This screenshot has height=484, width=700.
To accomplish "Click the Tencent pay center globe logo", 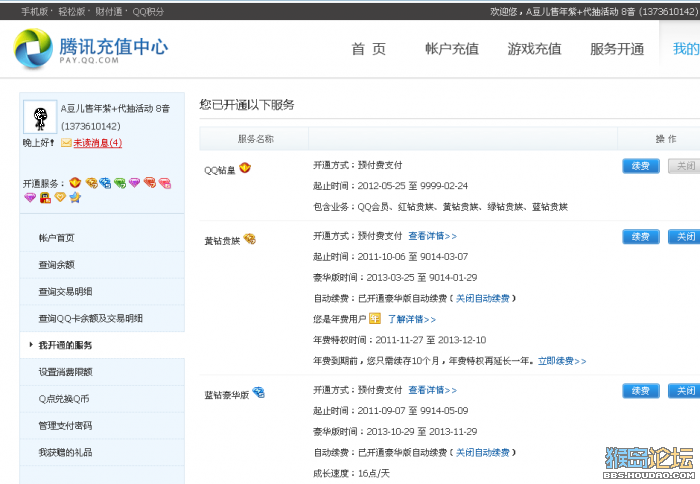I will (x=33, y=48).
